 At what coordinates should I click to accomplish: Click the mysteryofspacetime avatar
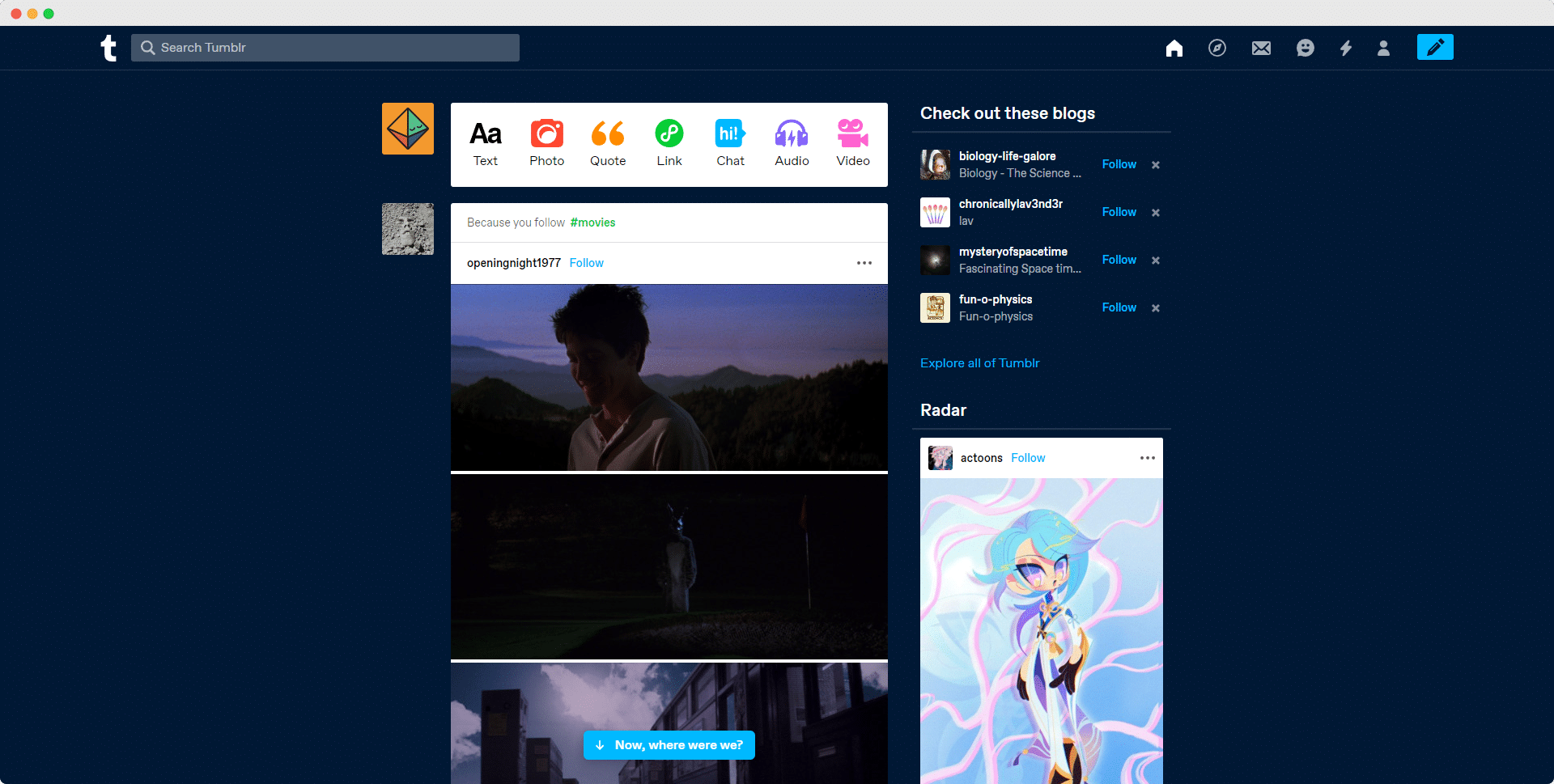click(936, 260)
